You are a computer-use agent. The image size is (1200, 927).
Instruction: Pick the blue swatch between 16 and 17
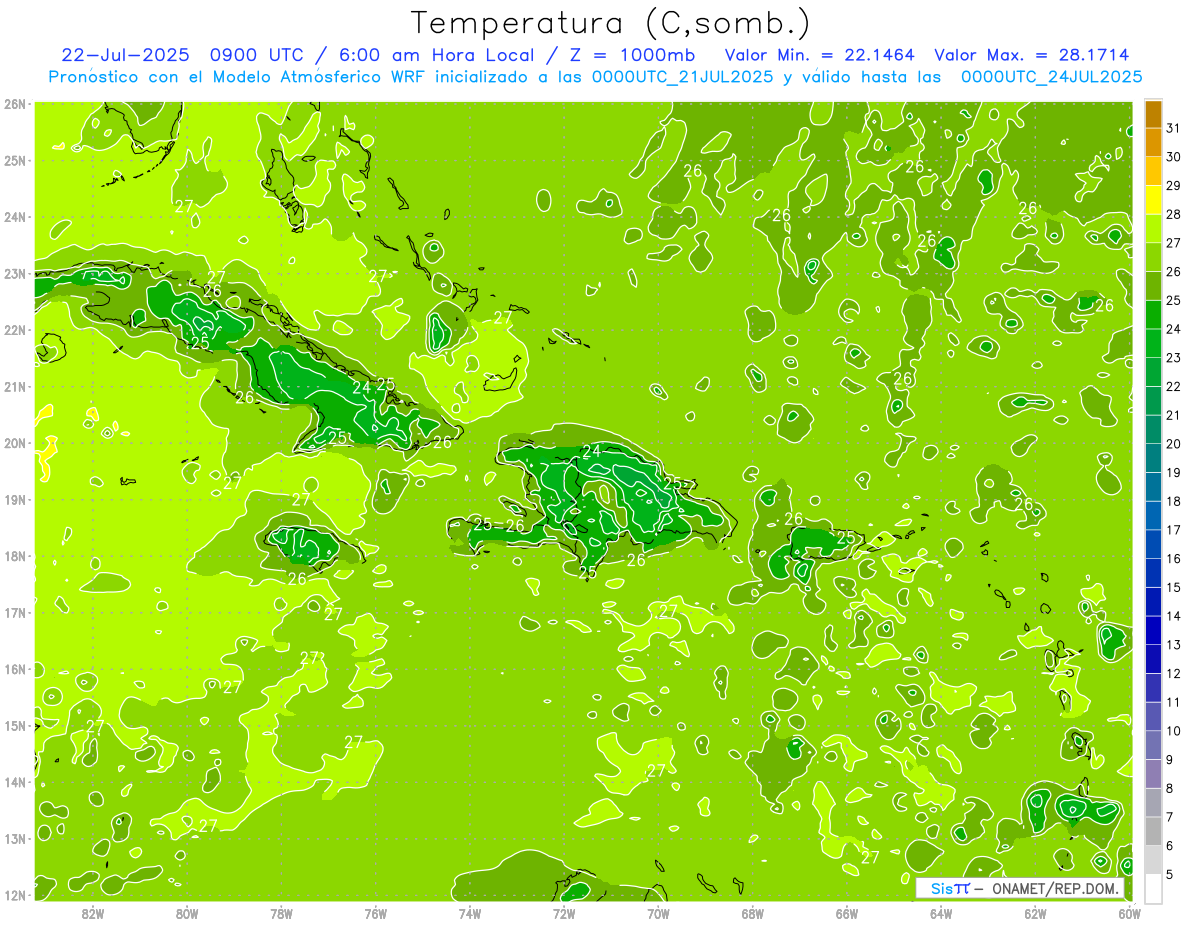click(1154, 544)
